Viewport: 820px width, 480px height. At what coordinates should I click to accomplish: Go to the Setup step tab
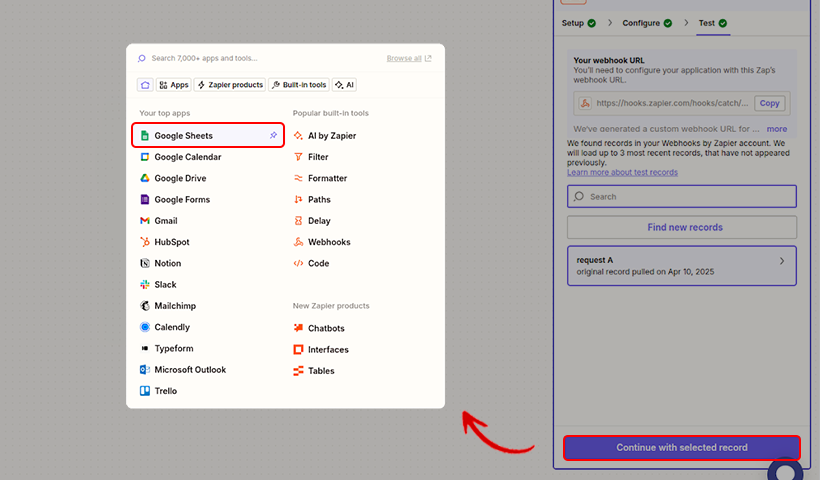coord(578,23)
